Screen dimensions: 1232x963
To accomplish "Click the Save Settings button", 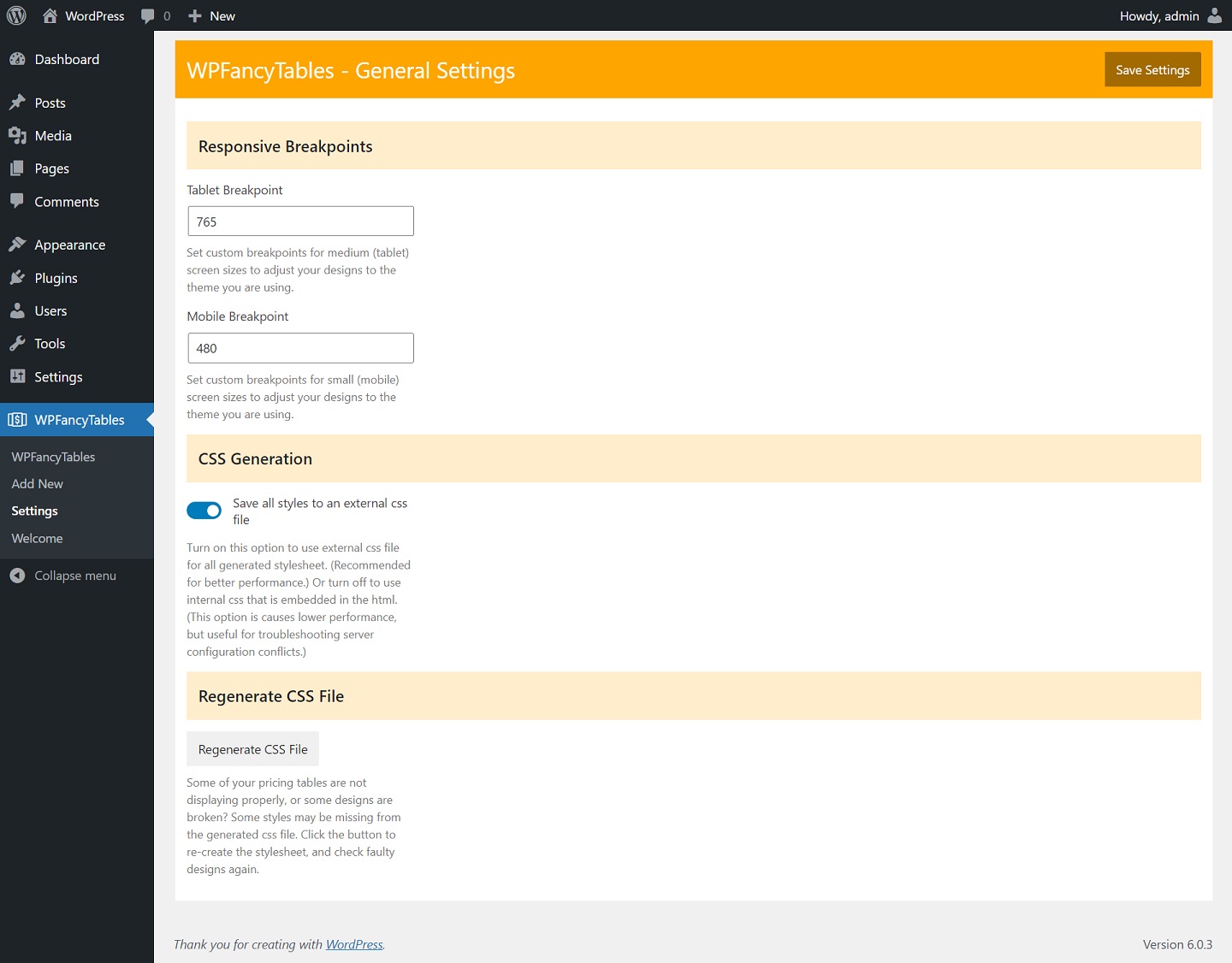I will 1152,70.
